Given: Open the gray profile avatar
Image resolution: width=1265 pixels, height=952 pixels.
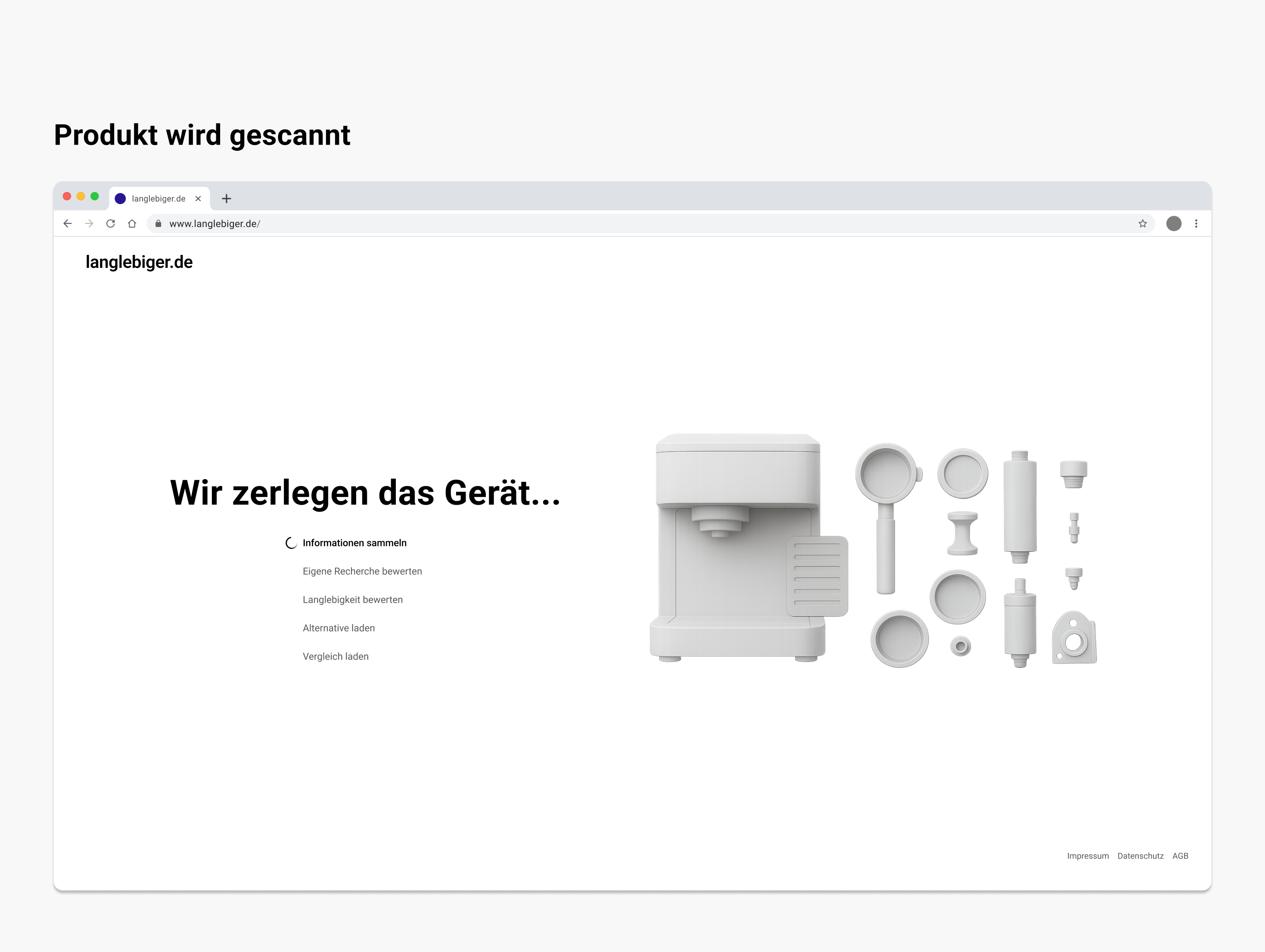Looking at the screenshot, I should [1174, 223].
